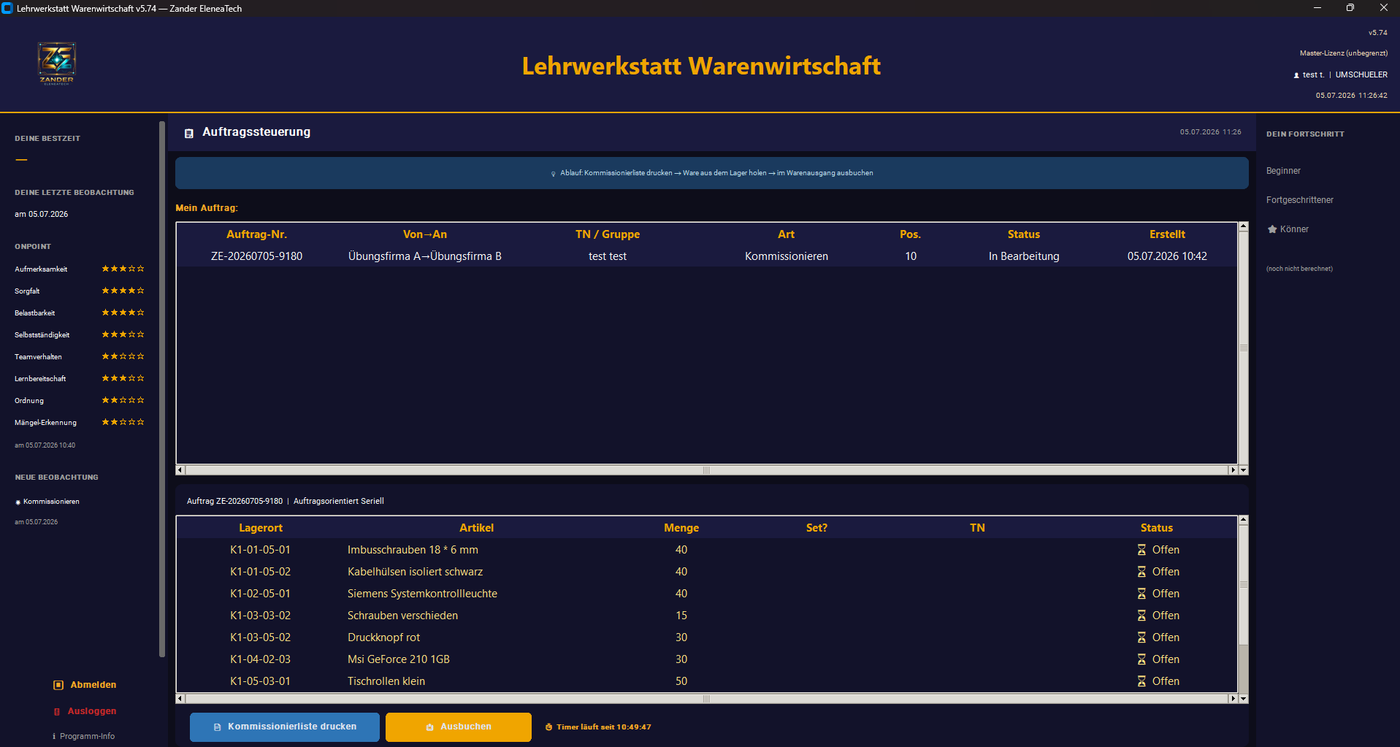The height and width of the screenshot is (747, 1400).
Task: Click the Ausbuchen button
Action: point(458,727)
